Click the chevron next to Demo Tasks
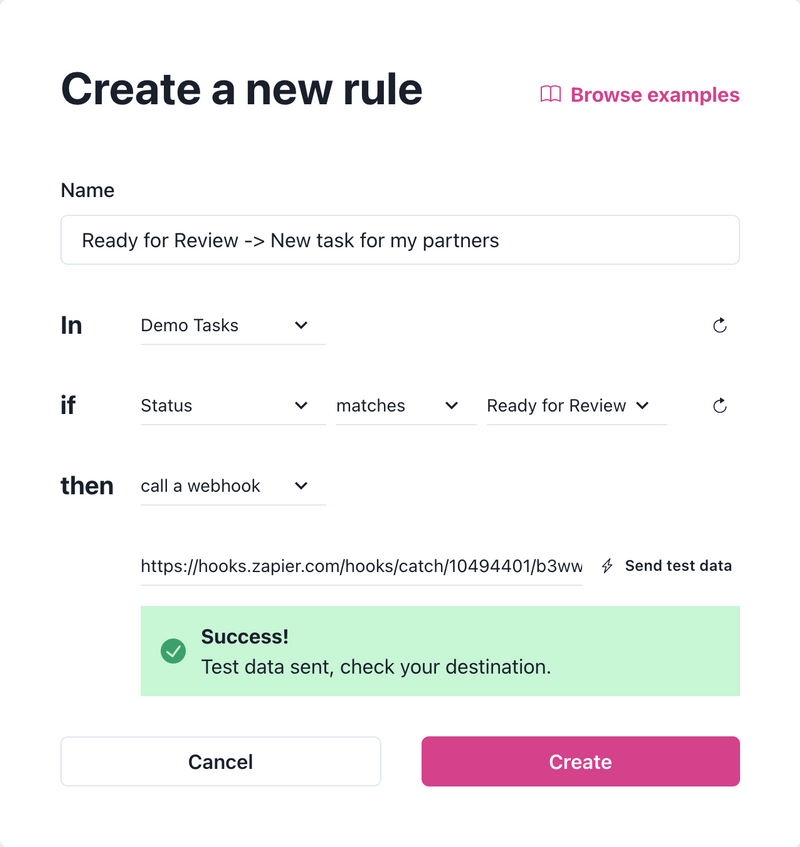Screen dimensions: 800x847 tap(303, 324)
